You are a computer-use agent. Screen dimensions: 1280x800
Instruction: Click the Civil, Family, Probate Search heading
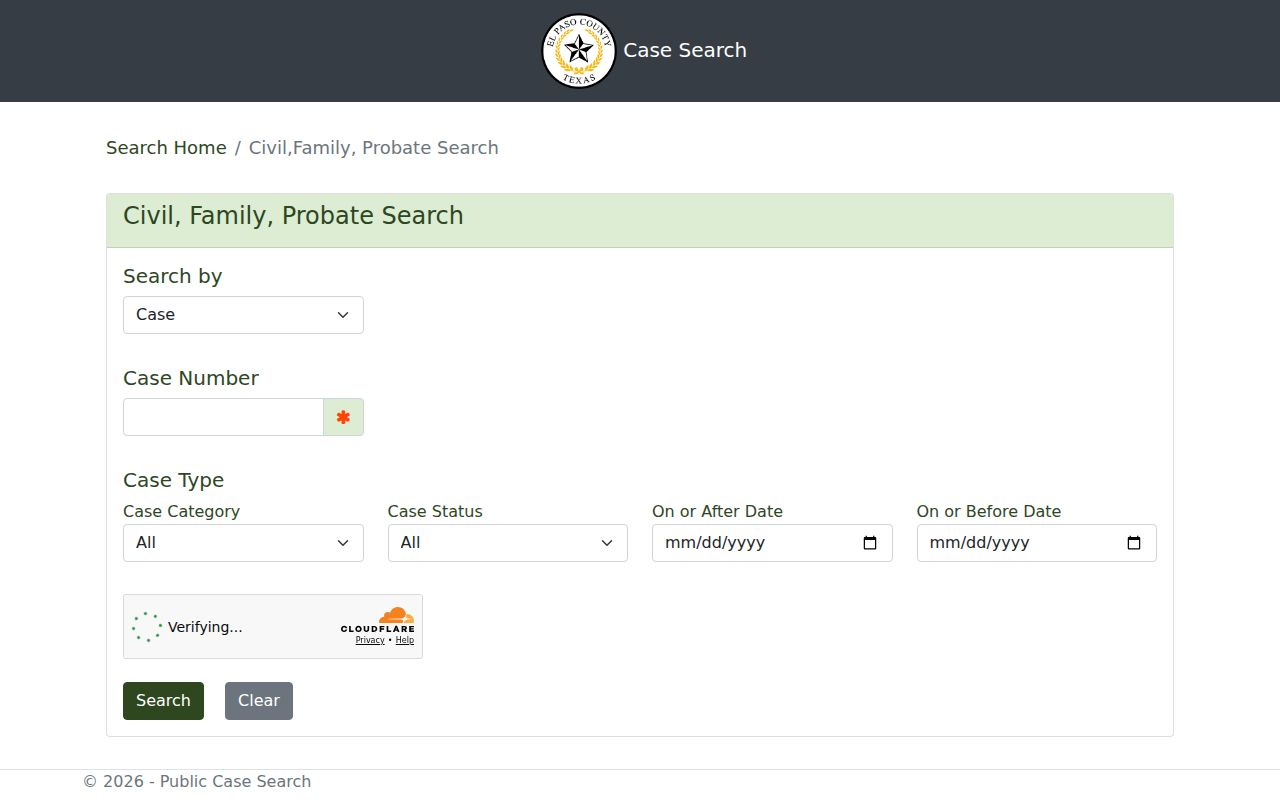293,216
